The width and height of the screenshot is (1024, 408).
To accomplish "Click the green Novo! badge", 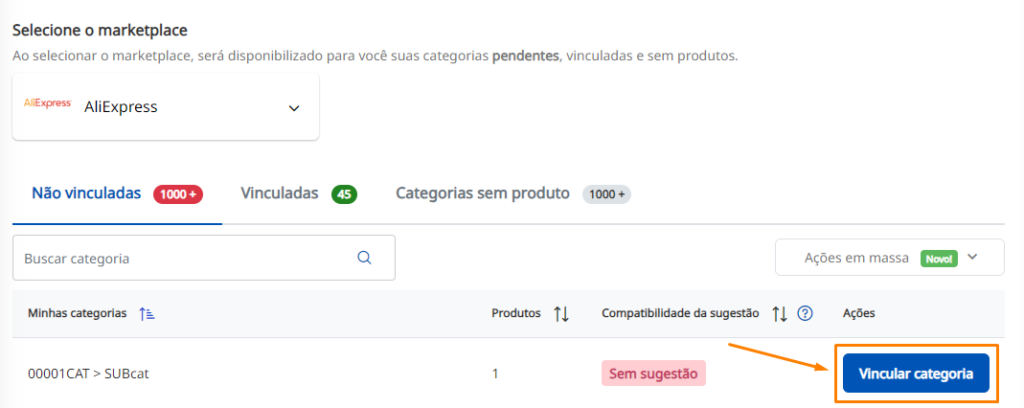I will pos(939,259).
